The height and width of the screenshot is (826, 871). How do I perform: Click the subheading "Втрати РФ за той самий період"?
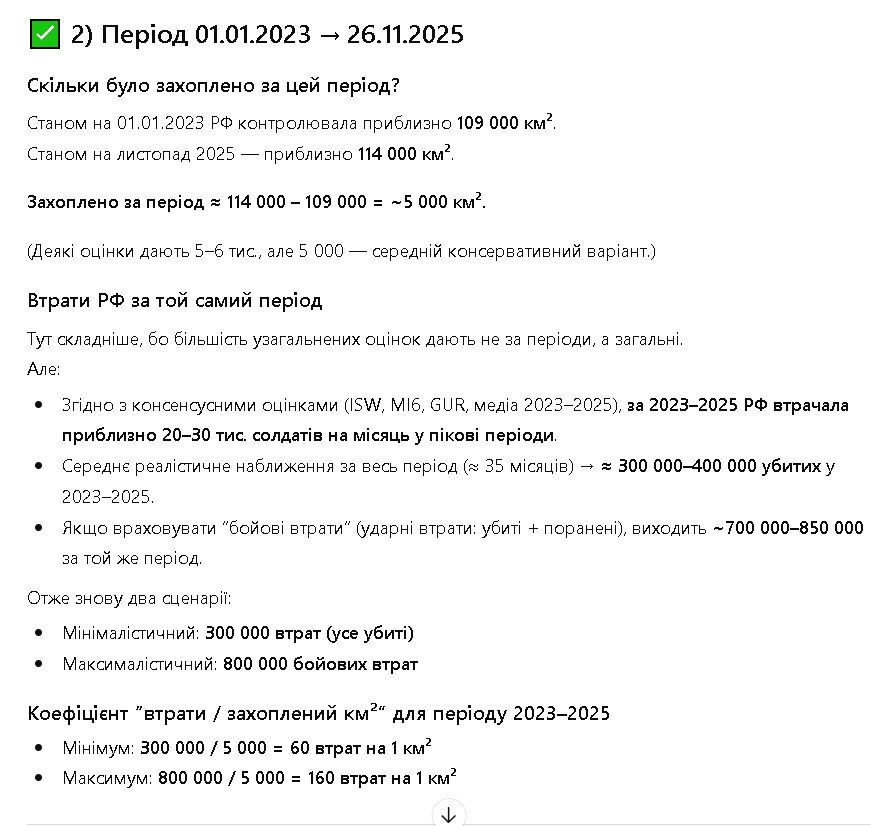click(174, 301)
